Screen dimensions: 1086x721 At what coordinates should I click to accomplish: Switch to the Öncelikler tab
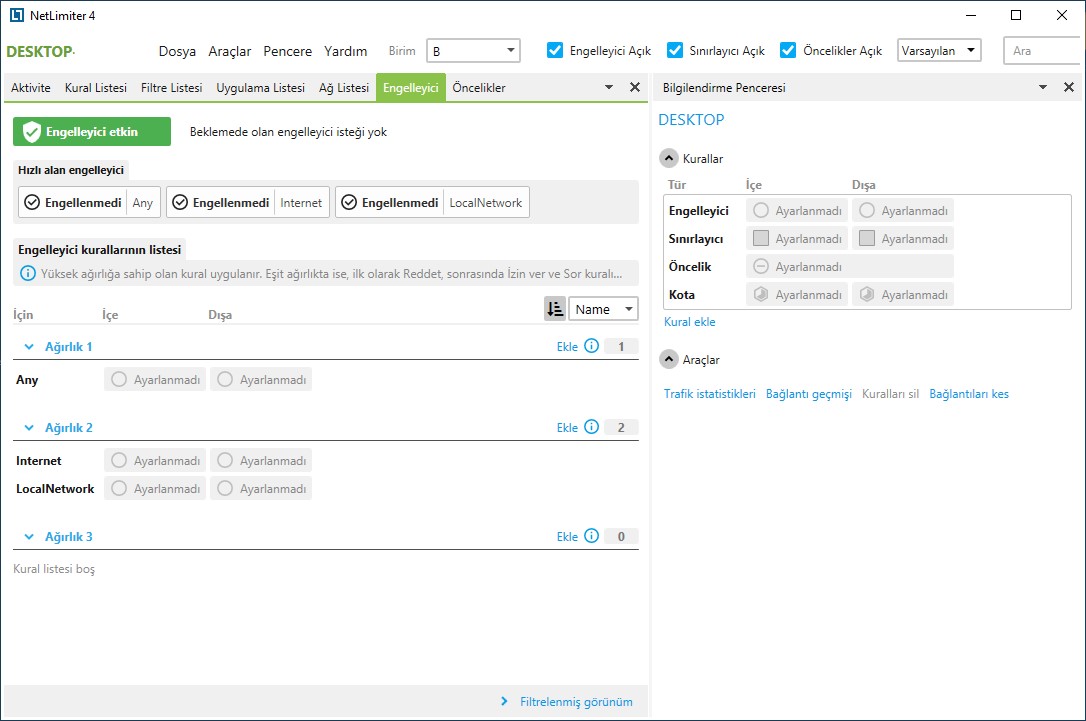pos(479,88)
